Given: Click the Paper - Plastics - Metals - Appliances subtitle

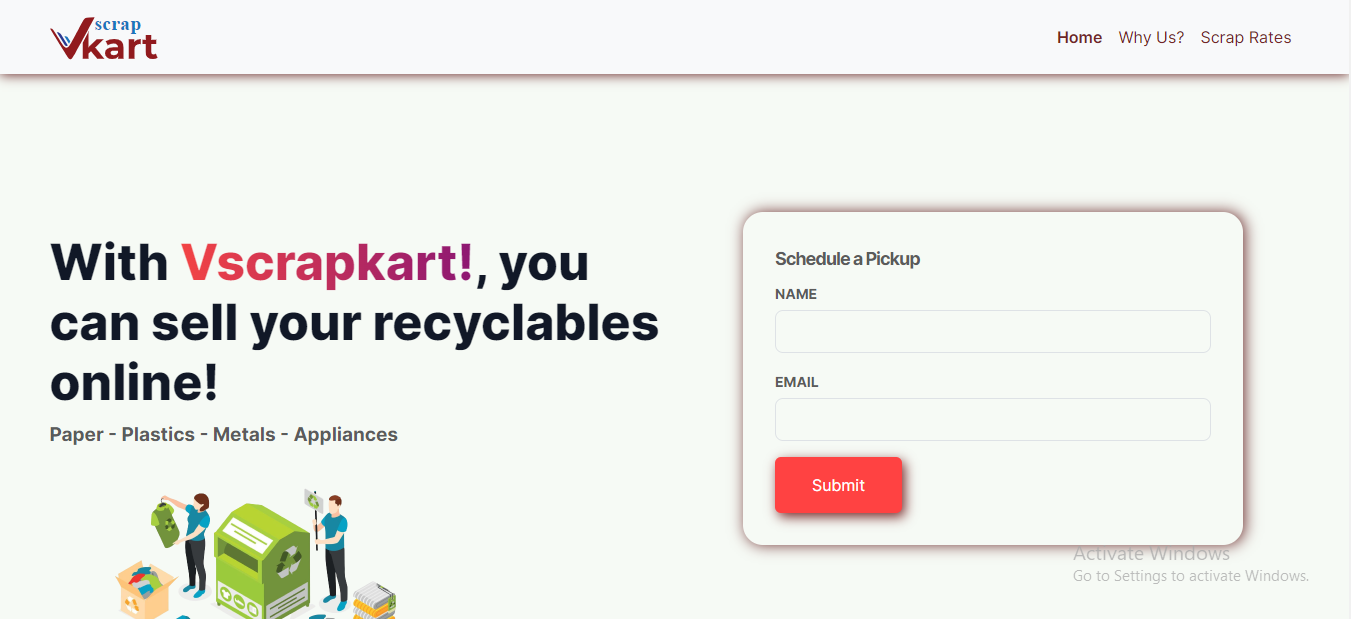Looking at the screenshot, I should 224,434.
